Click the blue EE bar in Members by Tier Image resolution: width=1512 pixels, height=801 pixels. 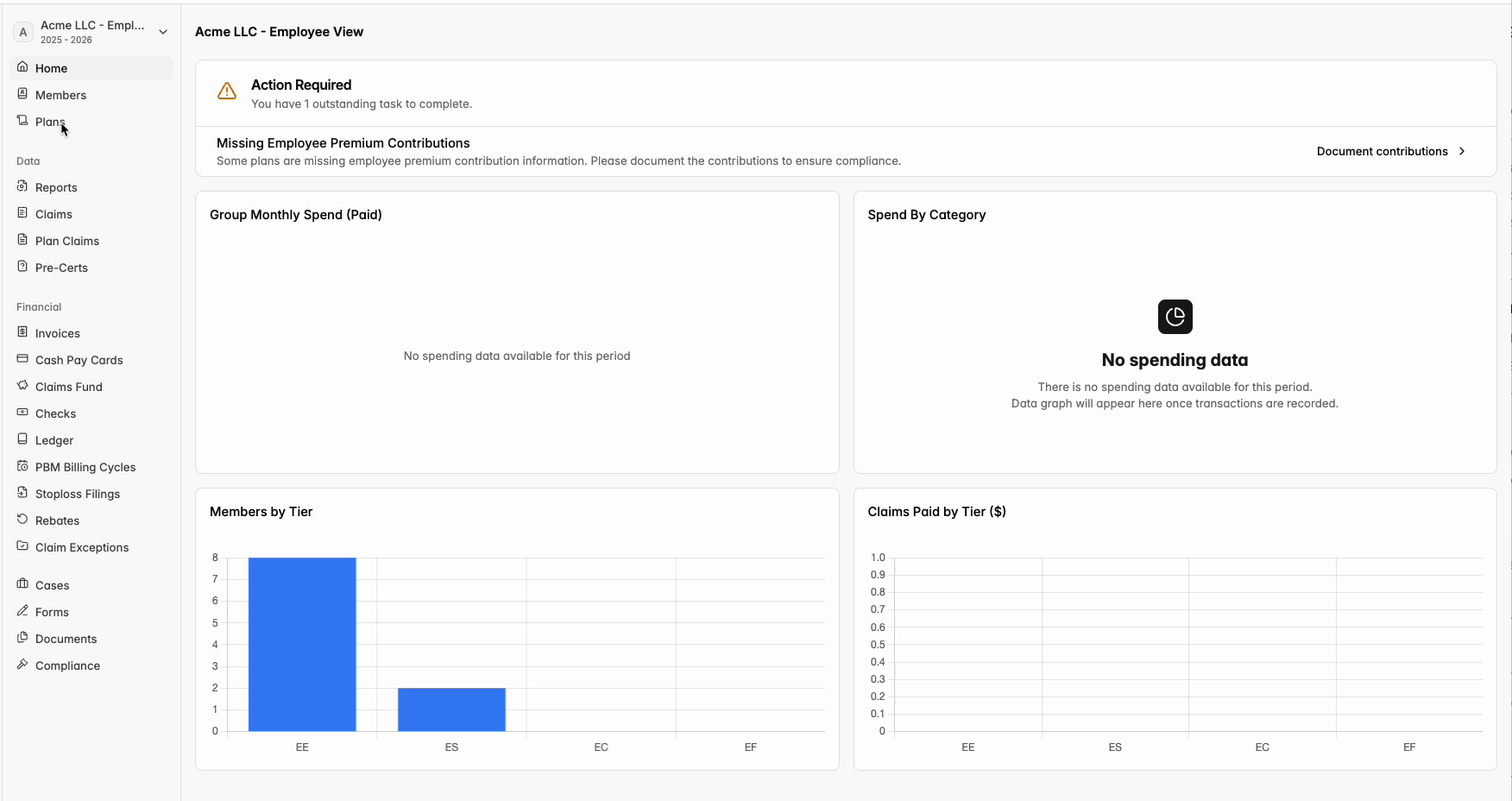pyautogui.click(x=302, y=644)
